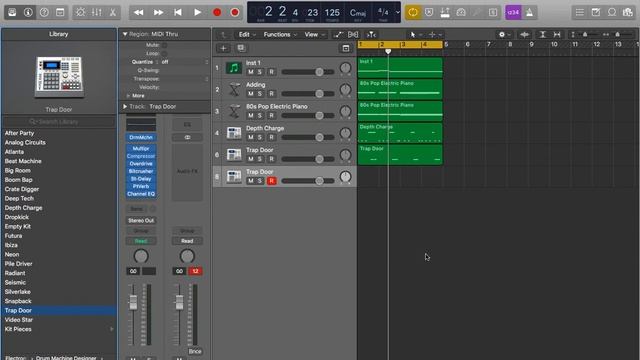Show the Smart Controls dial icon

(x=80, y=12)
